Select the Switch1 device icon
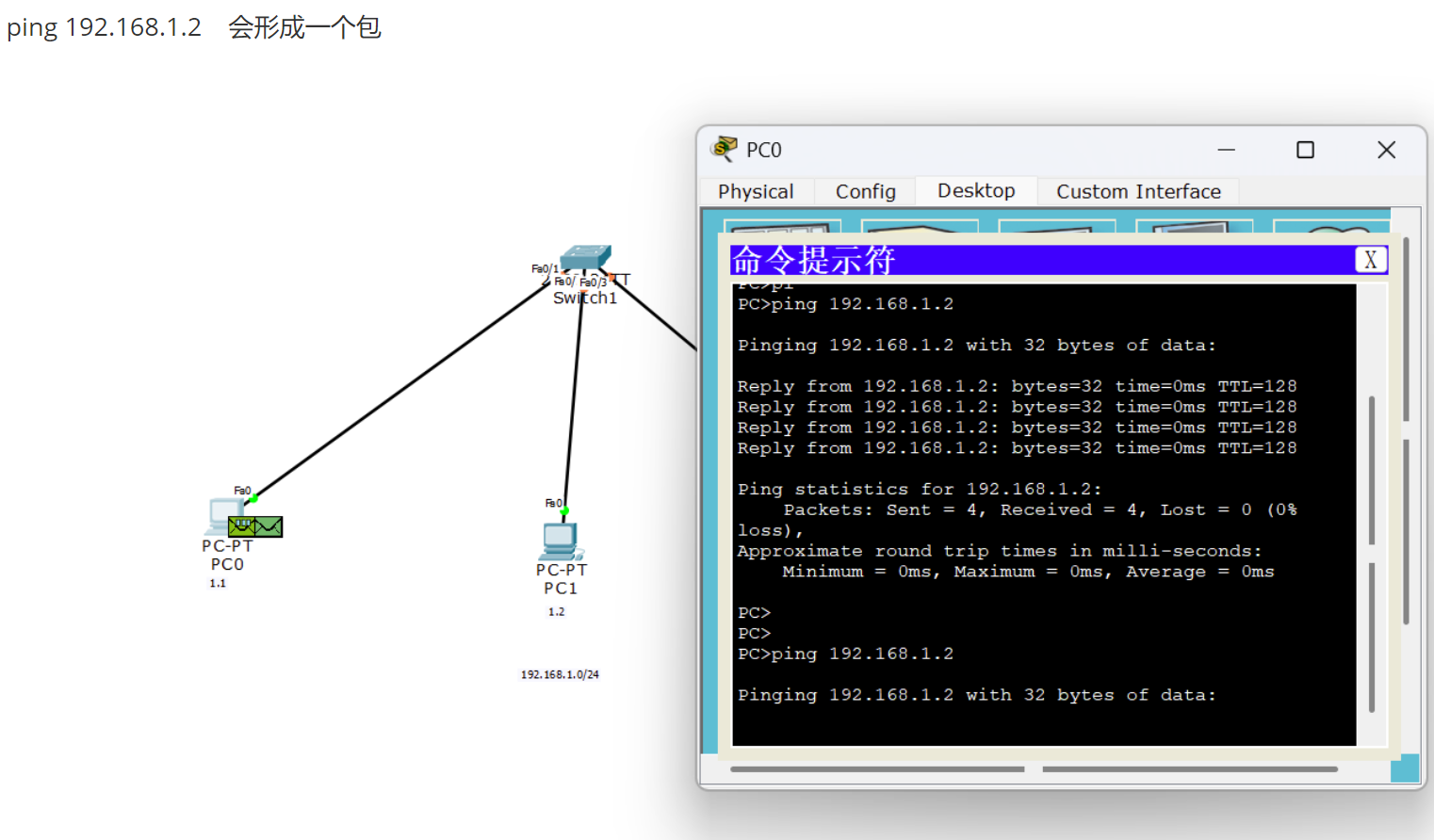The height and width of the screenshot is (840, 1434). pos(585,258)
